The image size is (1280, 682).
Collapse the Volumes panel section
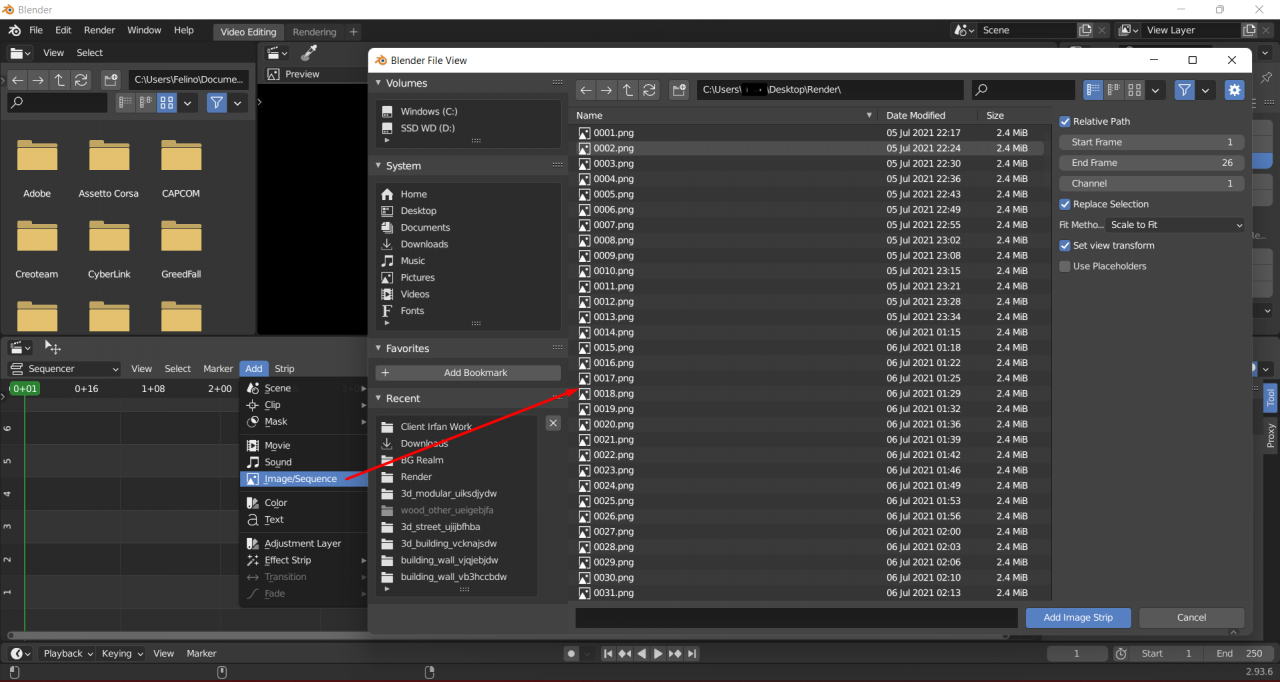pyautogui.click(x=379, y=84)
